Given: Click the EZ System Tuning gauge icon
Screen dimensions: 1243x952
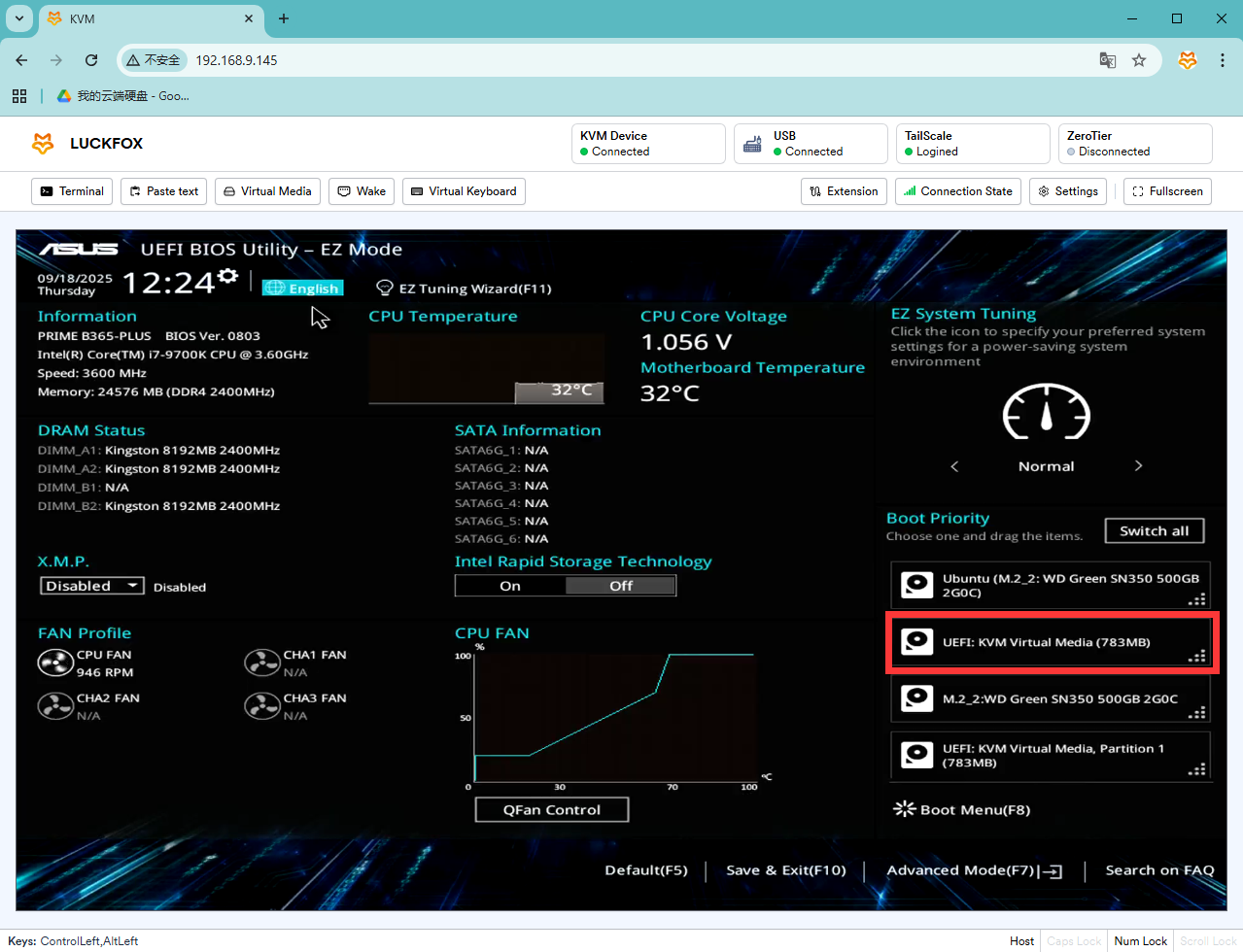Looking at the screenshot, I should pos(1046,412).
